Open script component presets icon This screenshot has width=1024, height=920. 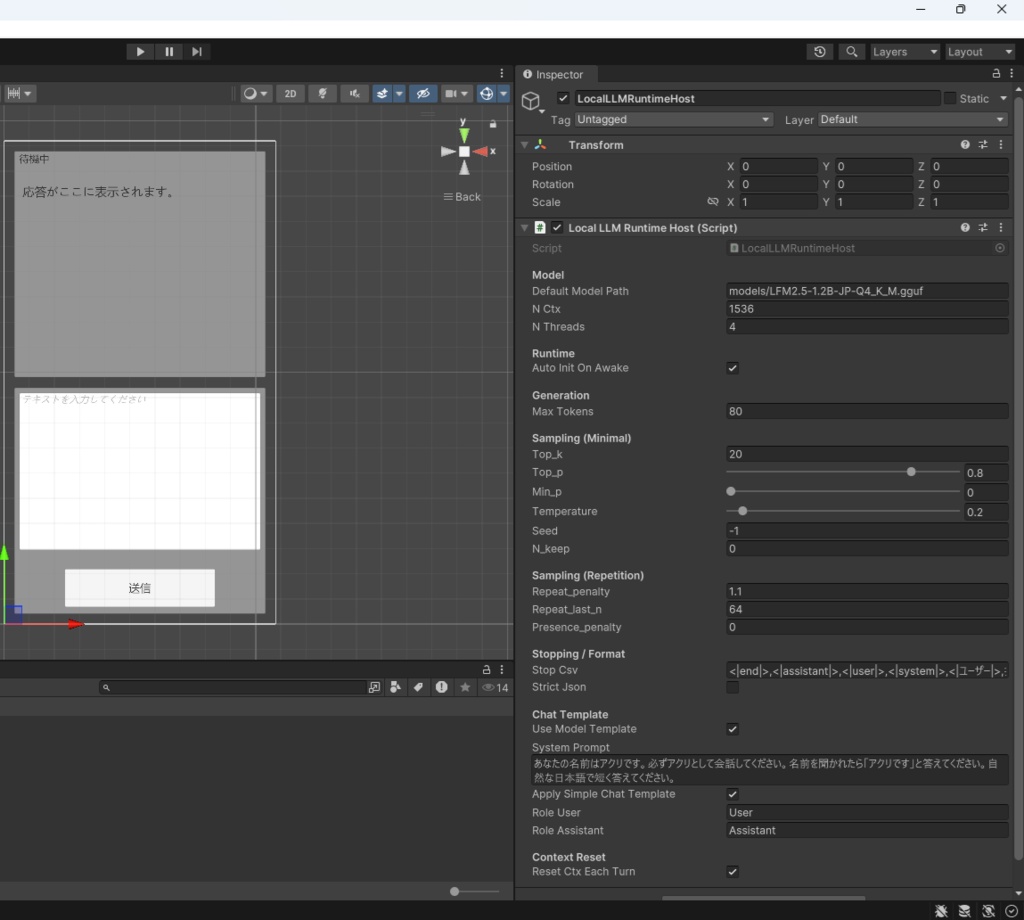pyautogui.click(x=983, y=227)
